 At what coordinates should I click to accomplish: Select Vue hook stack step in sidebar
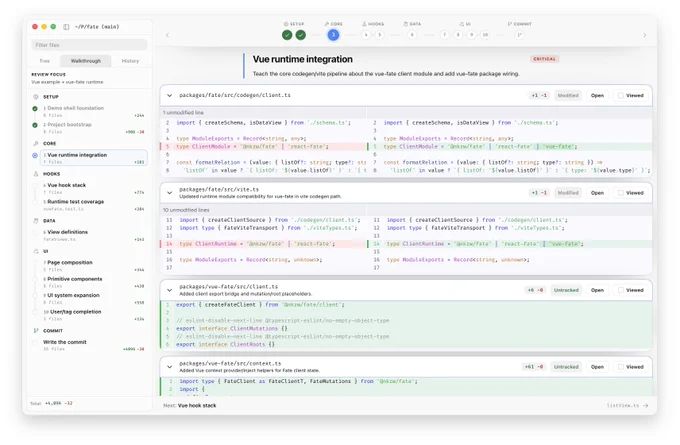click(x=94, y=189)
